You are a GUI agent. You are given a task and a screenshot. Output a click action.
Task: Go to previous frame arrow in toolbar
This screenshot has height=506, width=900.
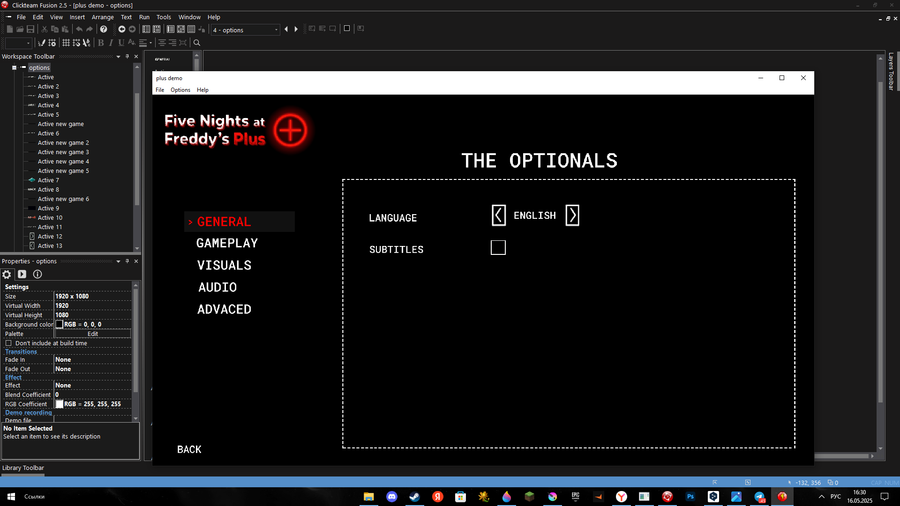[286, 29]
